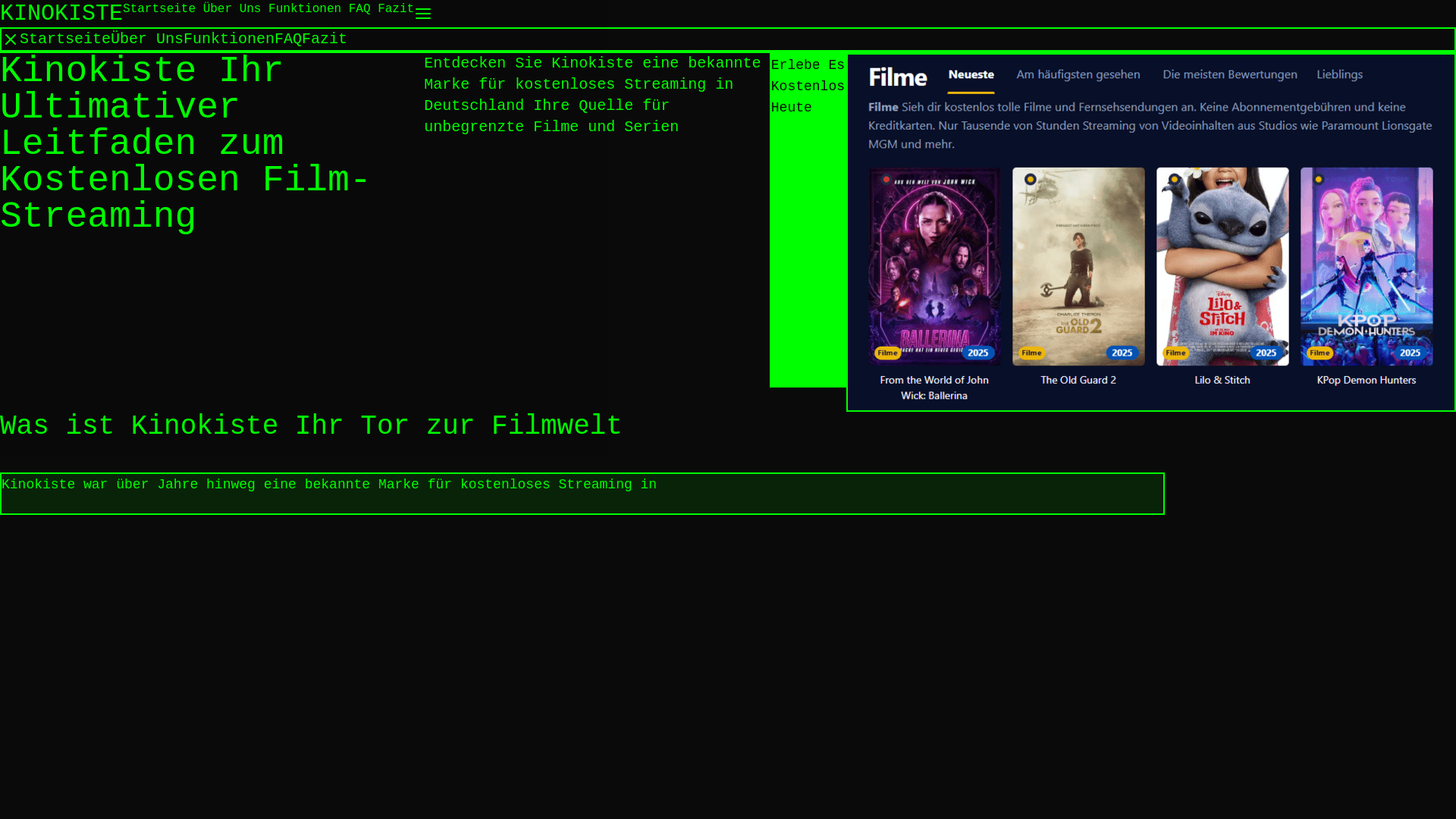This screenshot has height=819, width=1456.
Task: Switch to Am häufigsten gesehen tab
Action: [x=1078, y=74]
